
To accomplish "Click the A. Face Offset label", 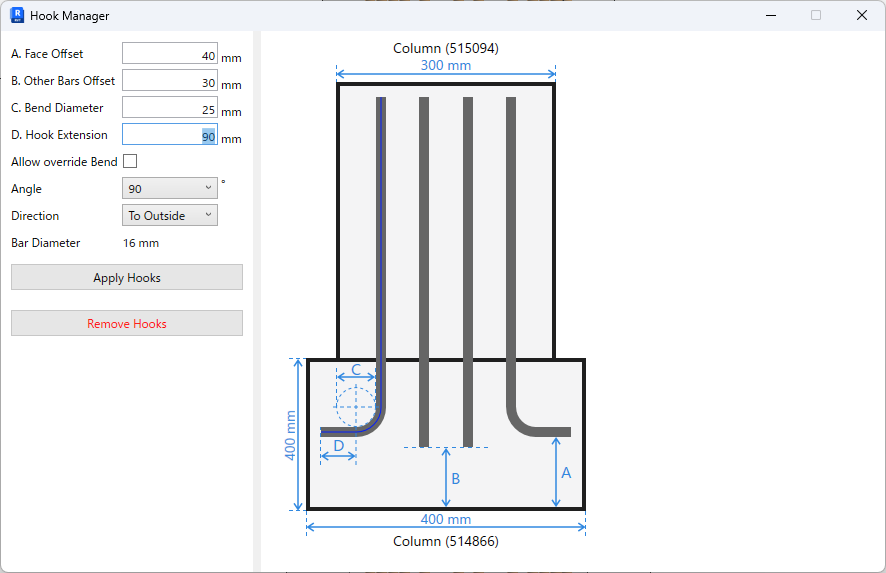I will point(47,54).
